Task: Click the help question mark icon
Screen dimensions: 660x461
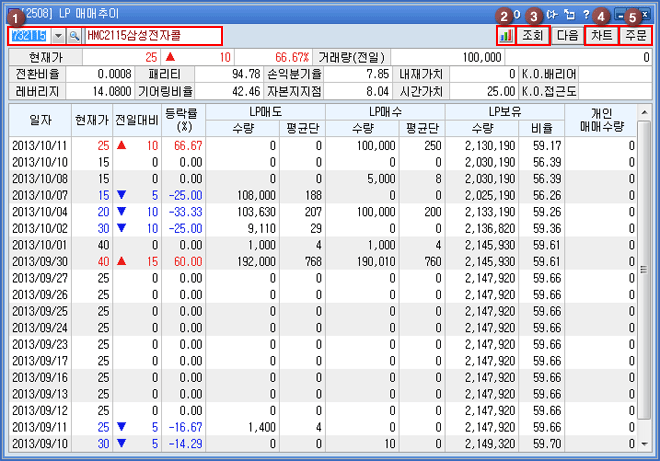Action: [x=585, y=15]
